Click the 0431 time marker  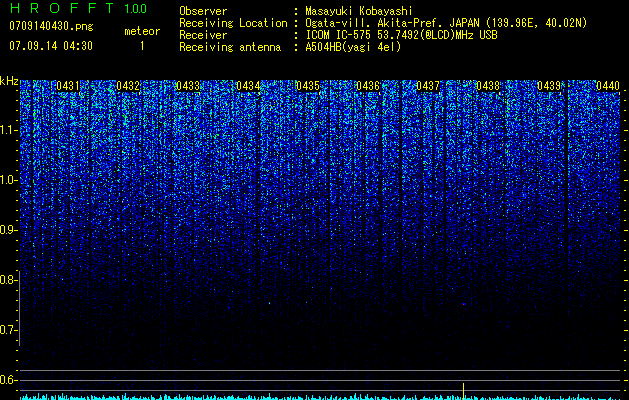pos(68,86)
